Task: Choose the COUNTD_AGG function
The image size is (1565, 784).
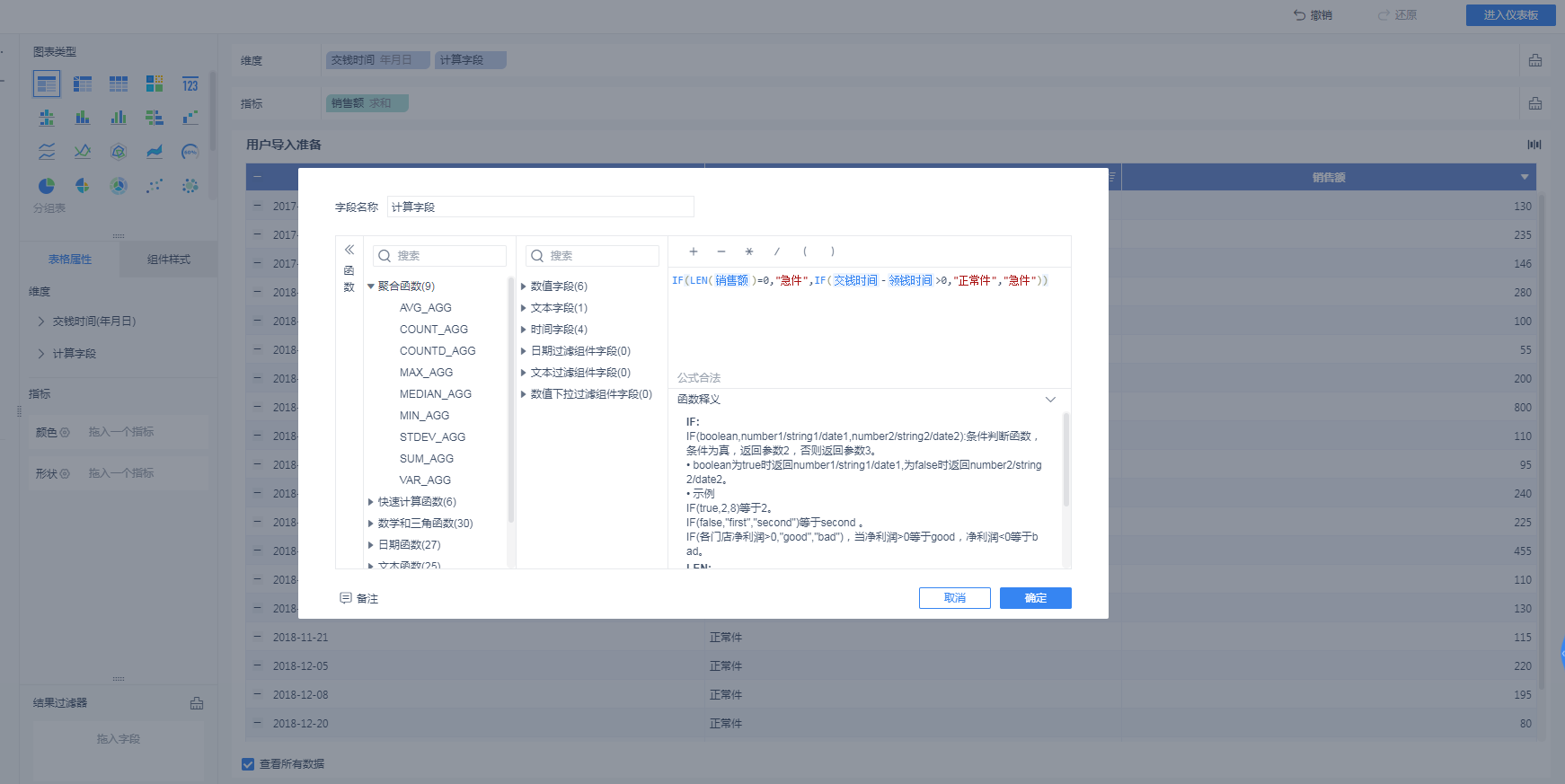Action: pos(438,351)
